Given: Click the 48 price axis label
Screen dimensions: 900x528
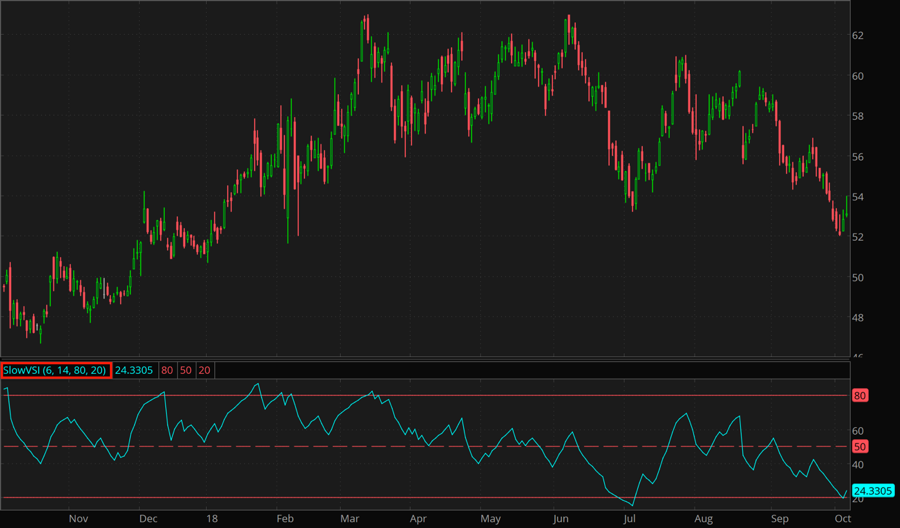Looking at the screenshot, I should [858, 318].
